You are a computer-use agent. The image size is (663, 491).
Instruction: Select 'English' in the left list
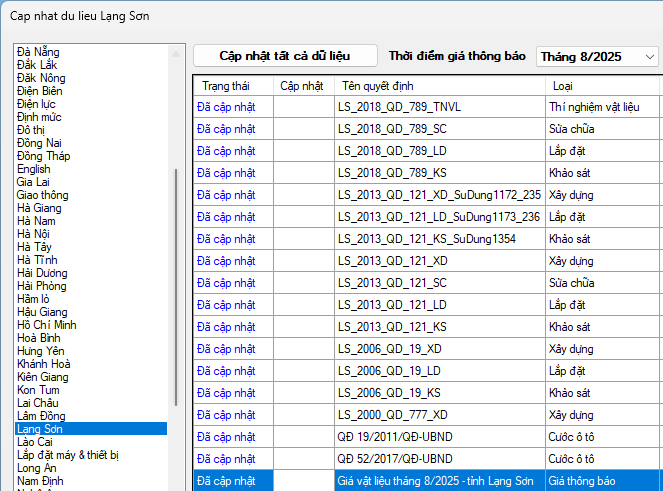[x=34, y=169]
